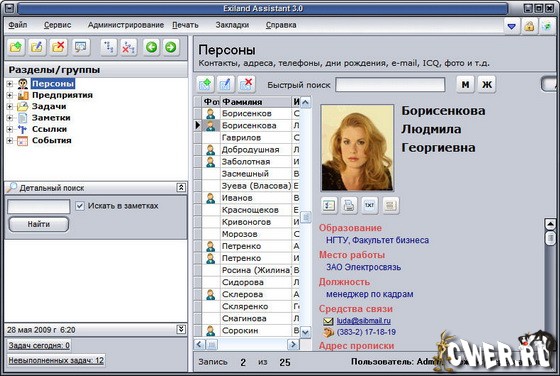Select the Предприятия tree item
560x376 pixels.
coord(62,95)
